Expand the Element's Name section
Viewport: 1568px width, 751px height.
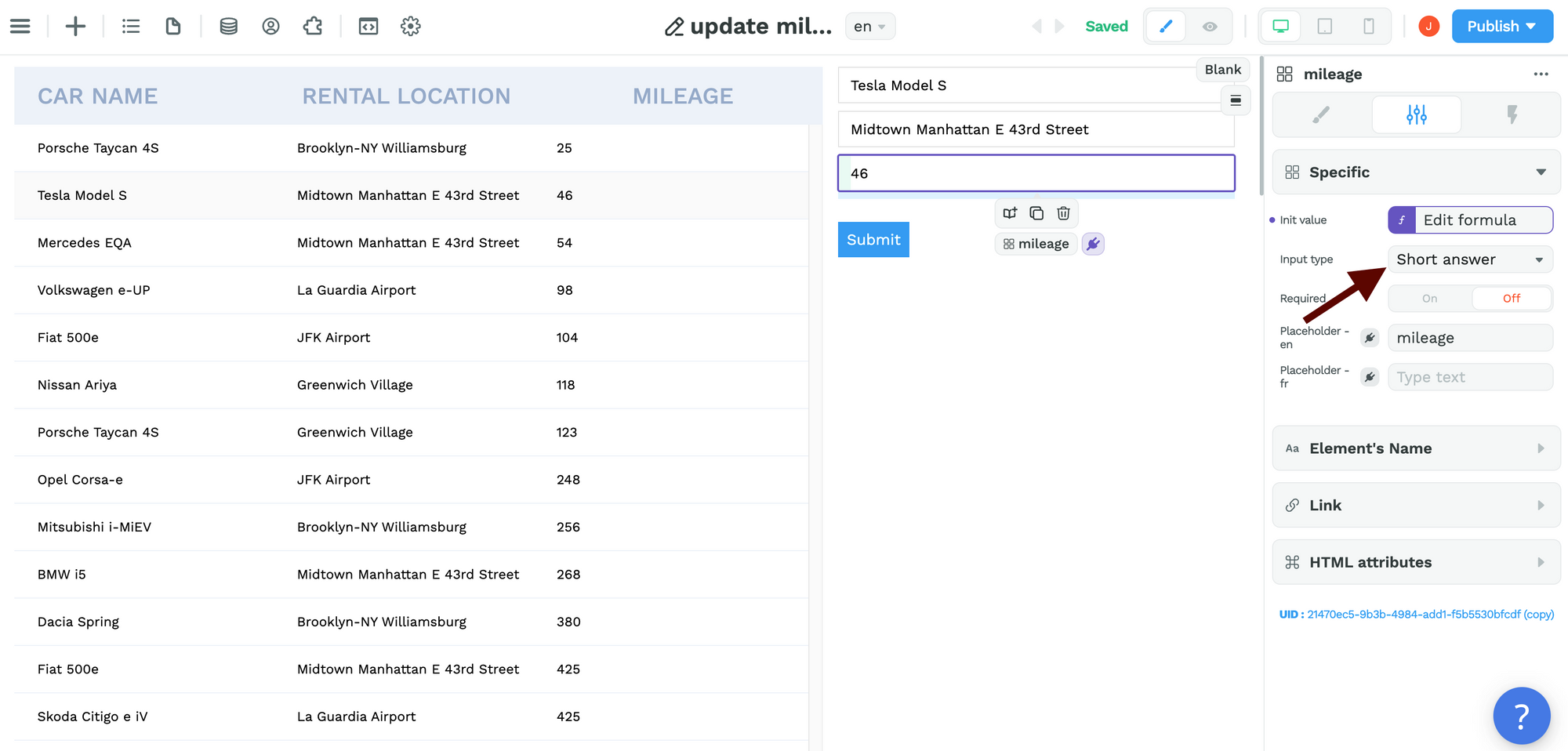(1416, 448)
